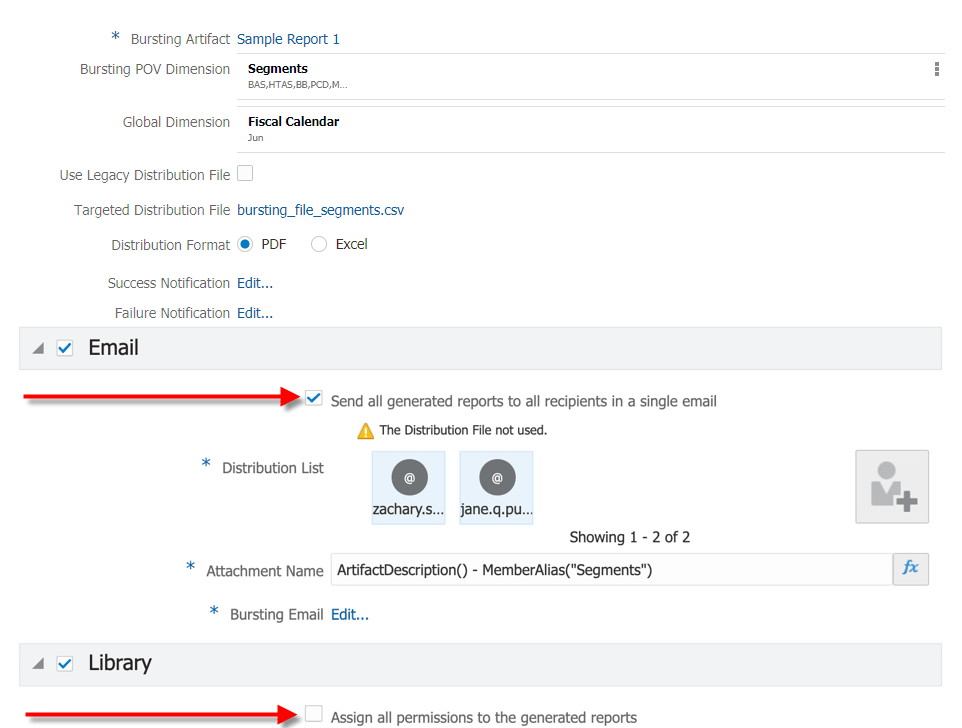Image resolution: width=962 pixels, height=728 pixels.
Task: Toggle the Use Legacy Distribution File checkbox
Action: click(245, 174)
